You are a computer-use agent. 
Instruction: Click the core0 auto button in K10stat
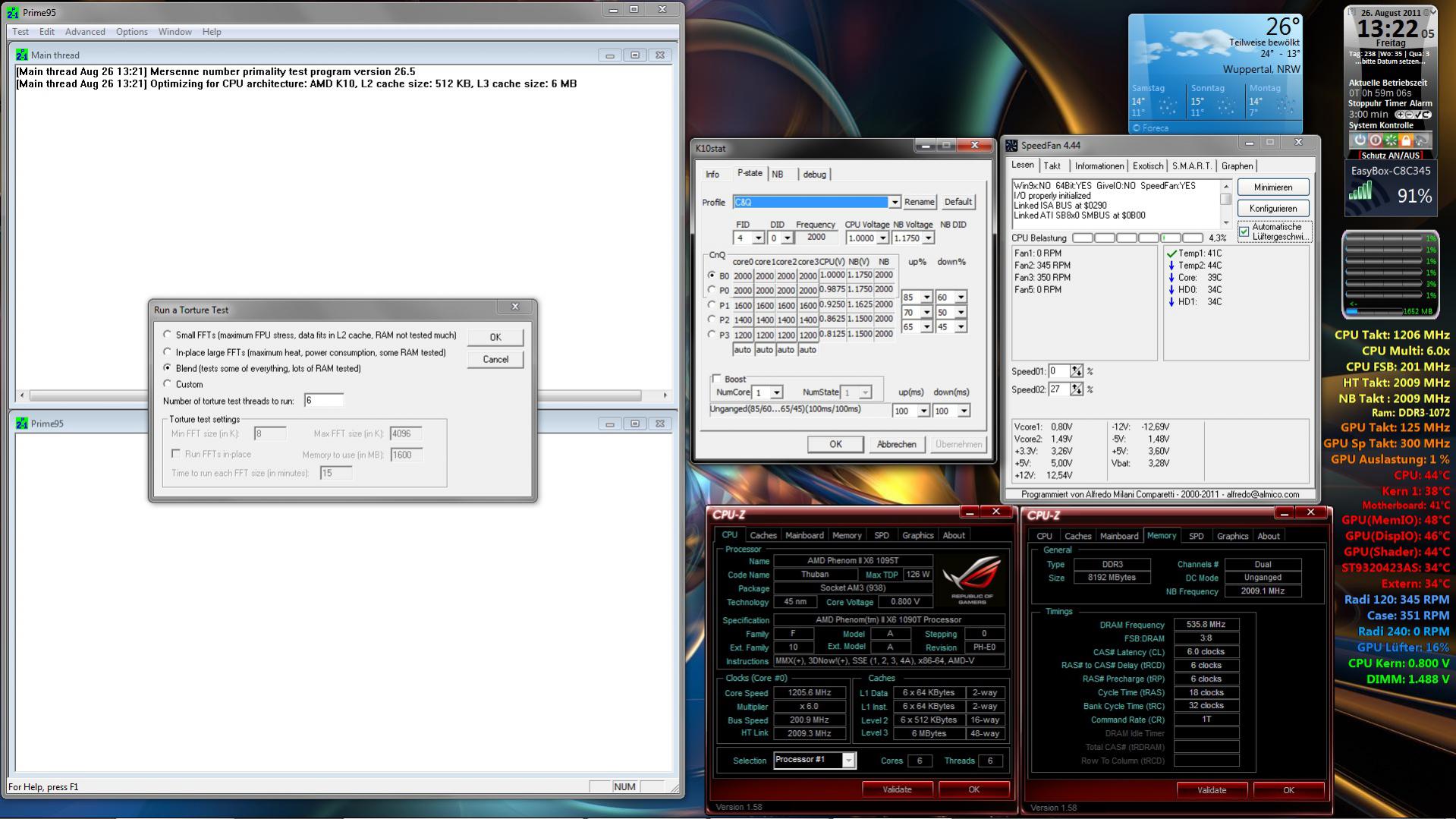pyautogui.click(x=742, y=350)
